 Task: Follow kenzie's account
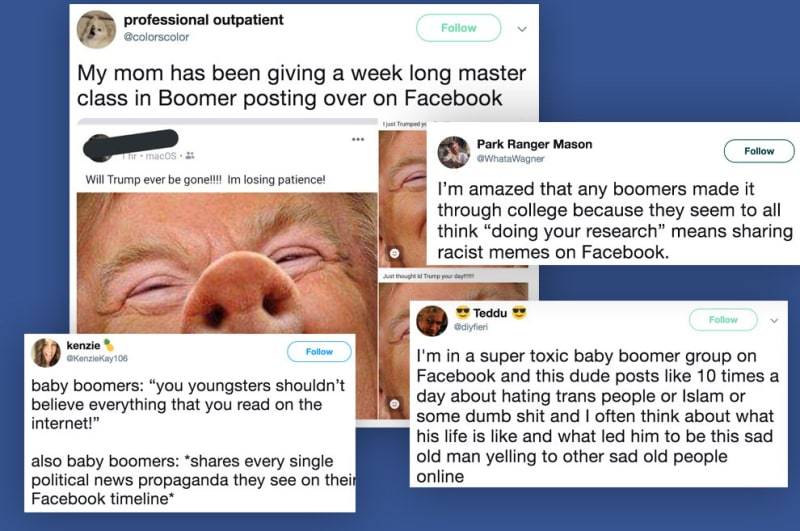tap(319, 351)
